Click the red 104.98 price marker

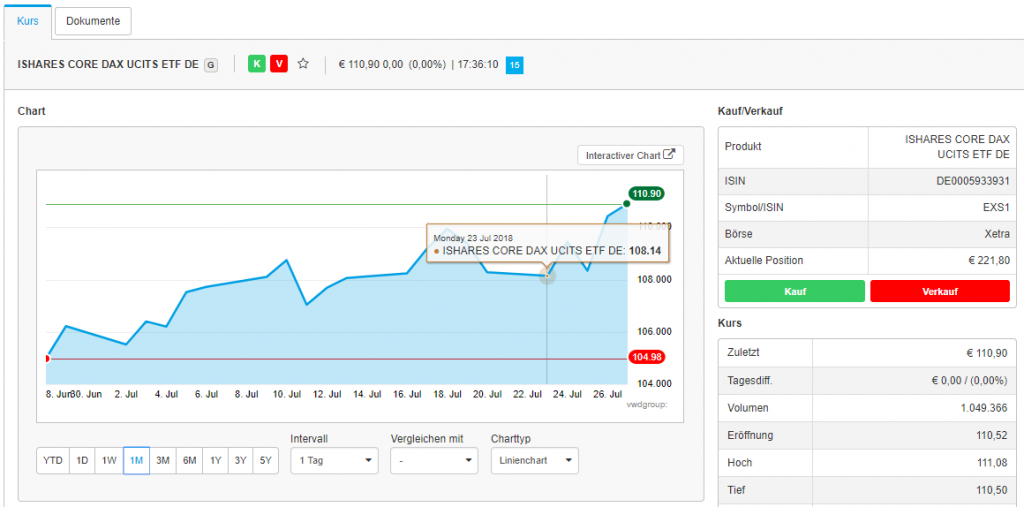point(647,357)
